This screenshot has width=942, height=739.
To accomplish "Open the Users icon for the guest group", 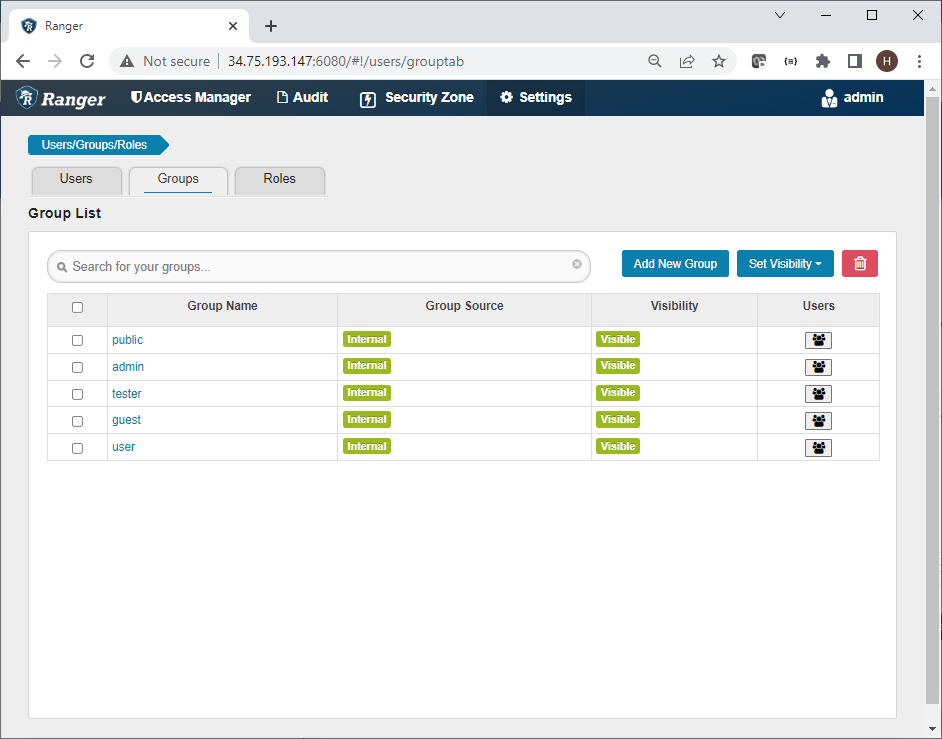I will pyautogui.click(x=818, y=420).
